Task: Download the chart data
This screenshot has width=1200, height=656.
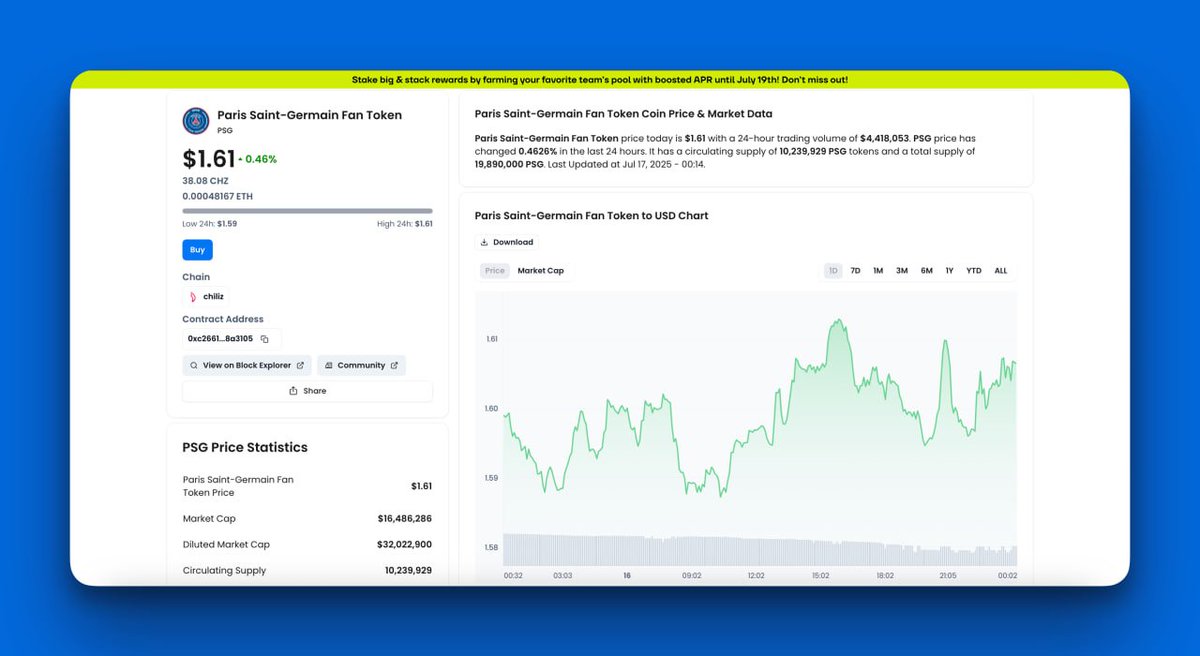Action: (507, 242)
